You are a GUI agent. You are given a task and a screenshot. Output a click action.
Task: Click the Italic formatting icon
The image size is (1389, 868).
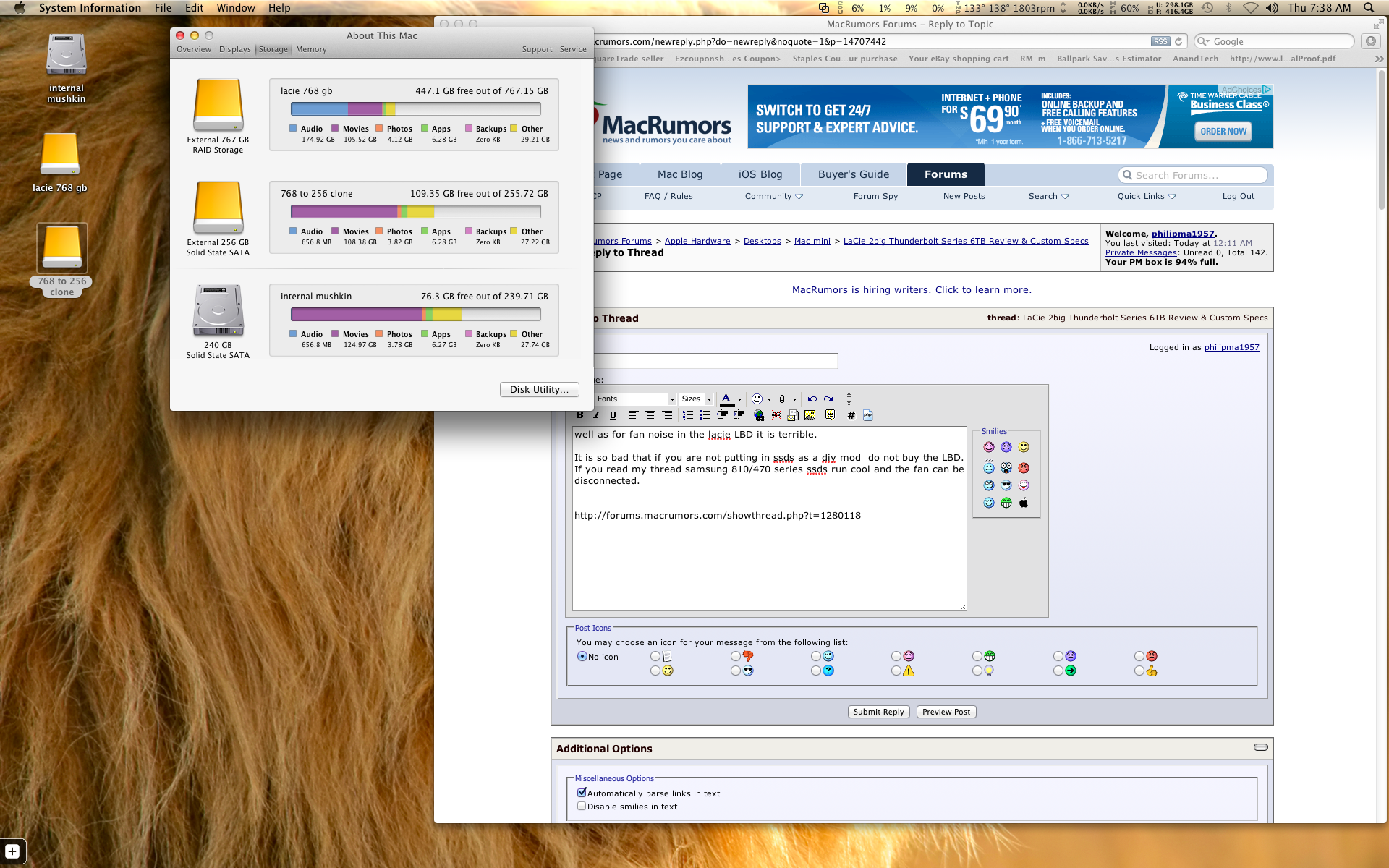pyautogui.click(x=596, y=415)
